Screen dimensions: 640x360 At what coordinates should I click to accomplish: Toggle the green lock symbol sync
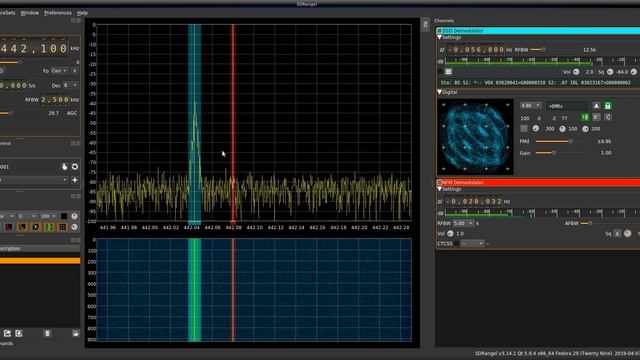tap(608, 106)
